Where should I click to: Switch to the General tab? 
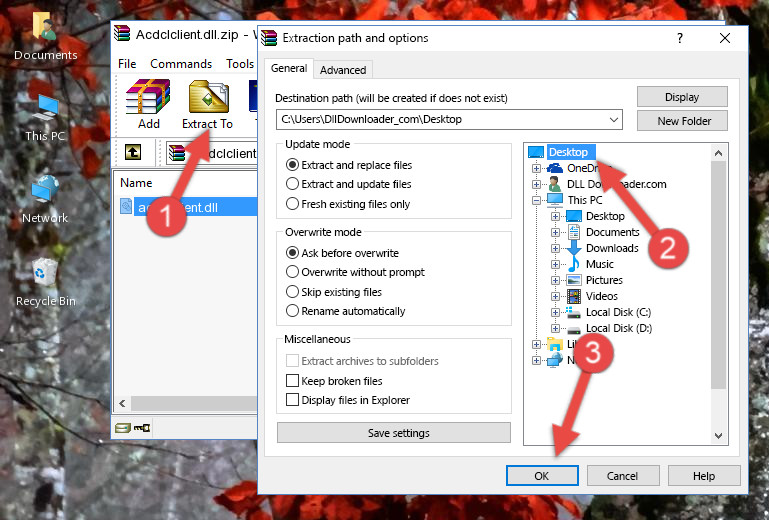tap(289, 68)
